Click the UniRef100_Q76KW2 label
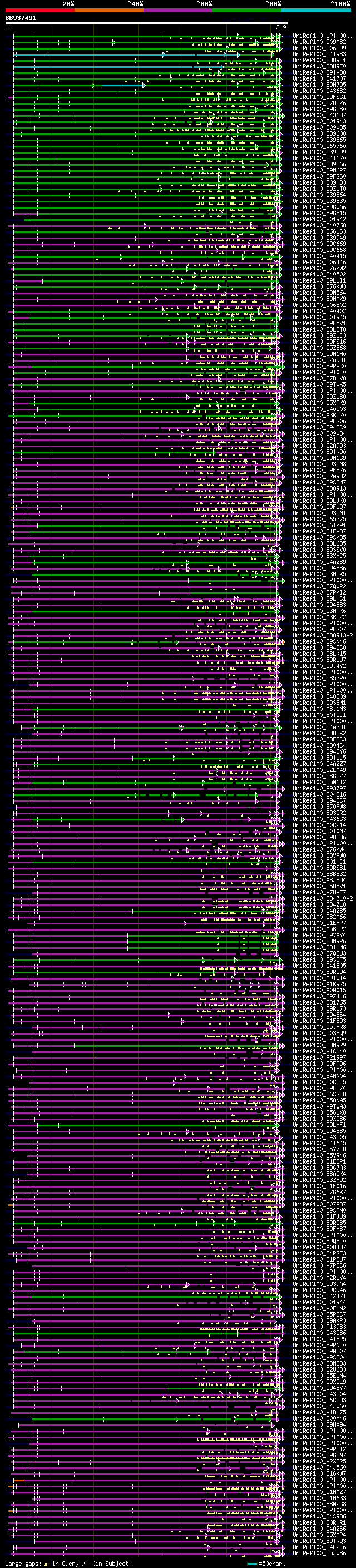The image size is (356, 1568). (x=319, y=268)
